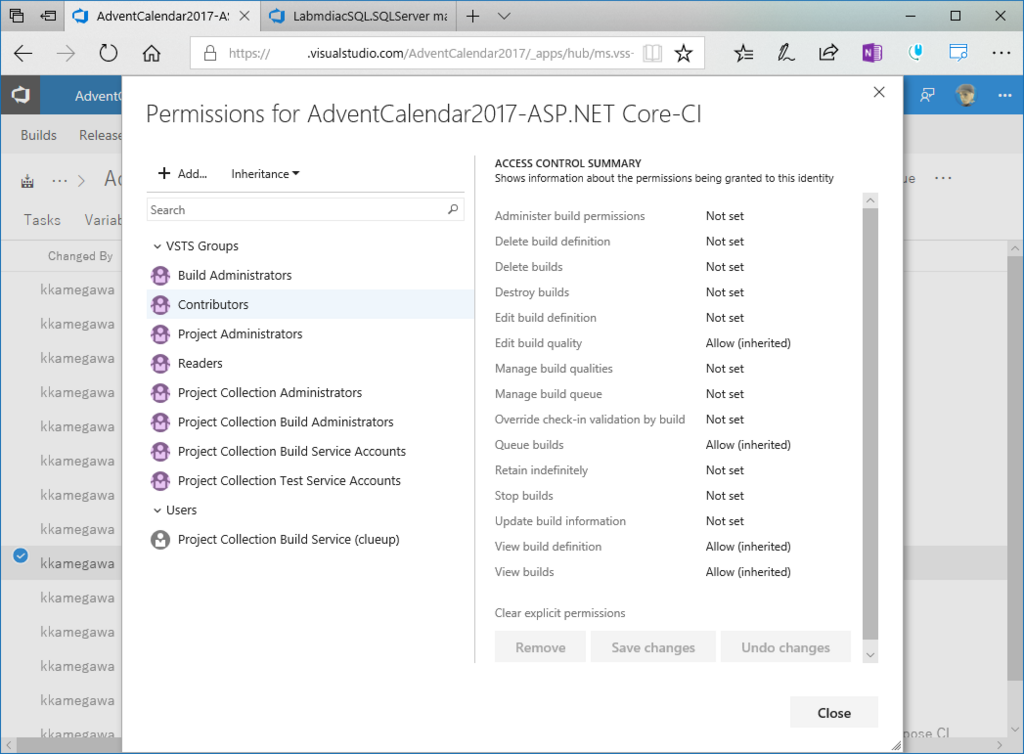Image resolution: width=1024 pixels, height=754 pixels.
Task: Click the browser Back arrow
Action: click(23, 53)
